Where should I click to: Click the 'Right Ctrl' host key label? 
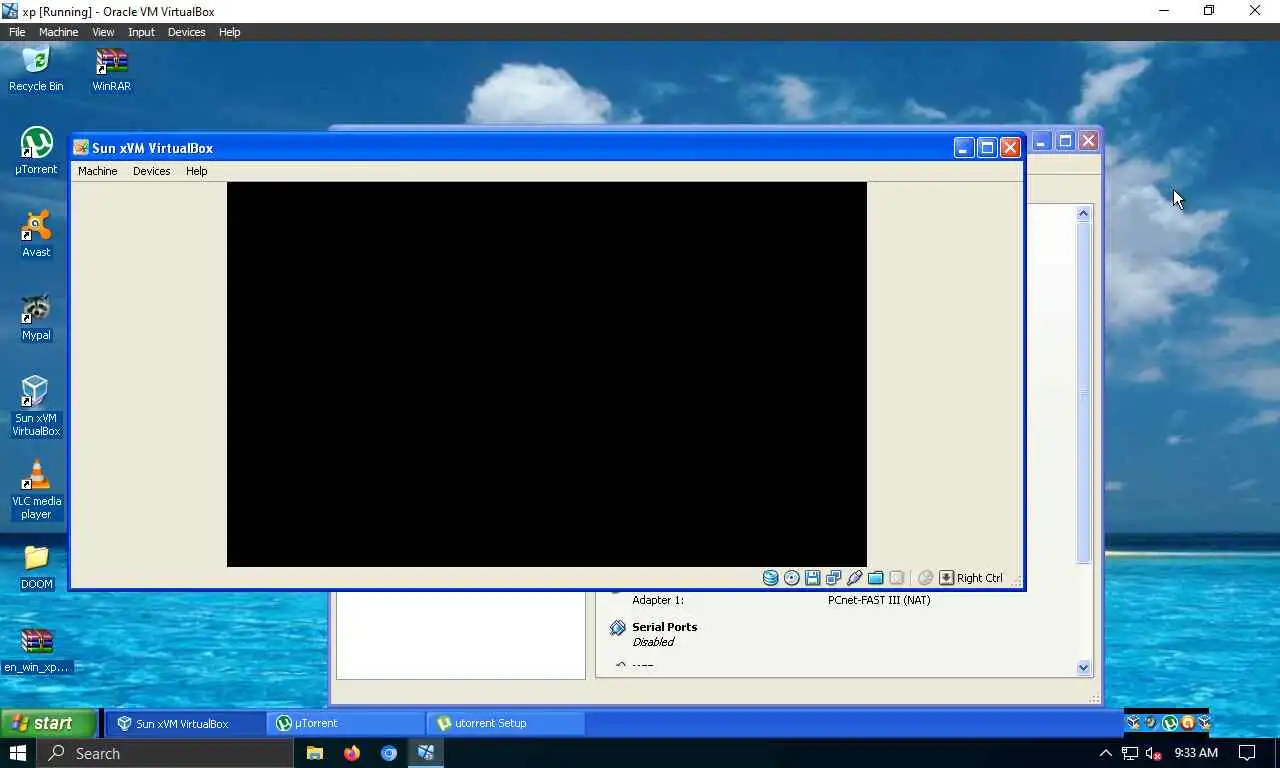(x=979, y=578)
